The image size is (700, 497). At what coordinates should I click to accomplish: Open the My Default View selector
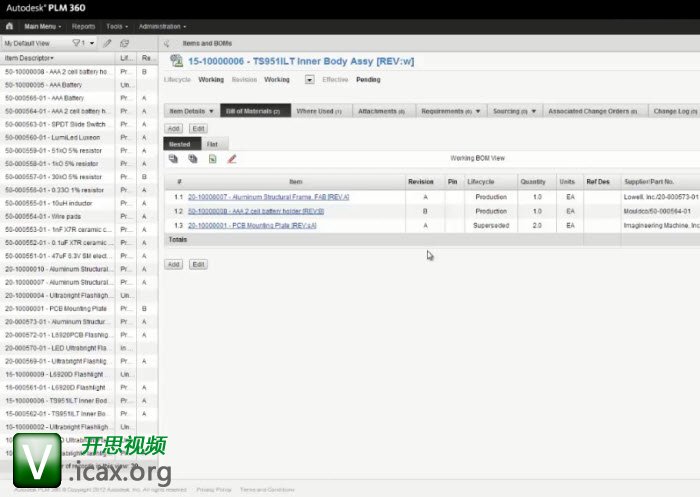[x=27, y=43]
